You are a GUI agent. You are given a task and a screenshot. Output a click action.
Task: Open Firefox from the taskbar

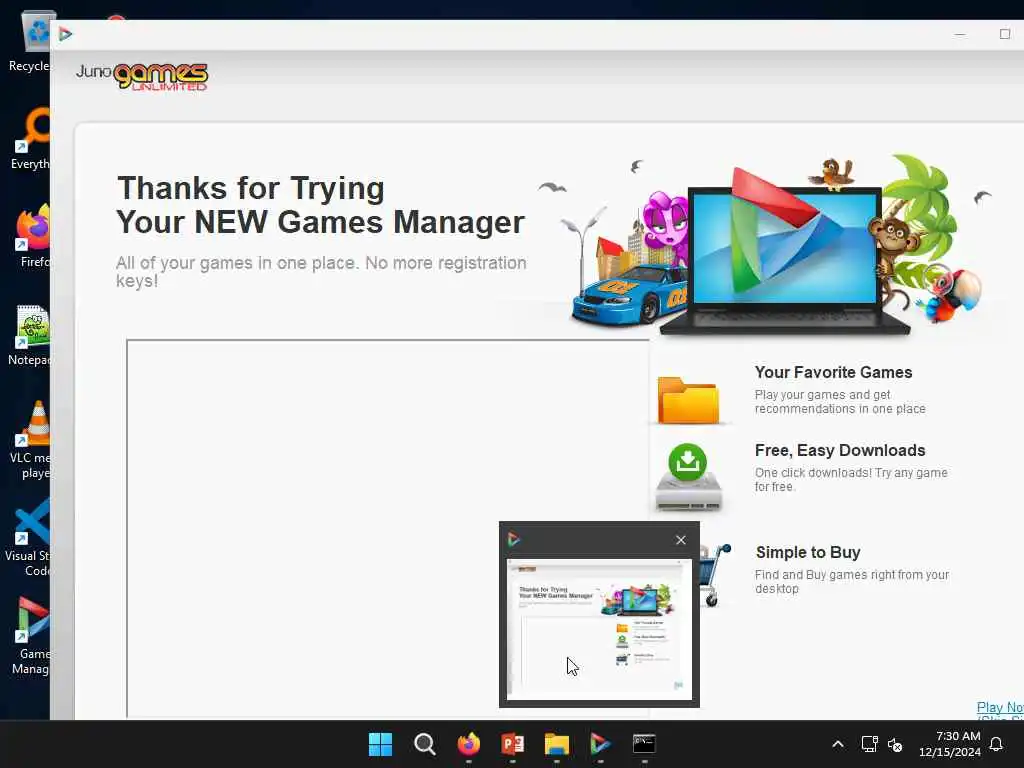click(468, 744)
